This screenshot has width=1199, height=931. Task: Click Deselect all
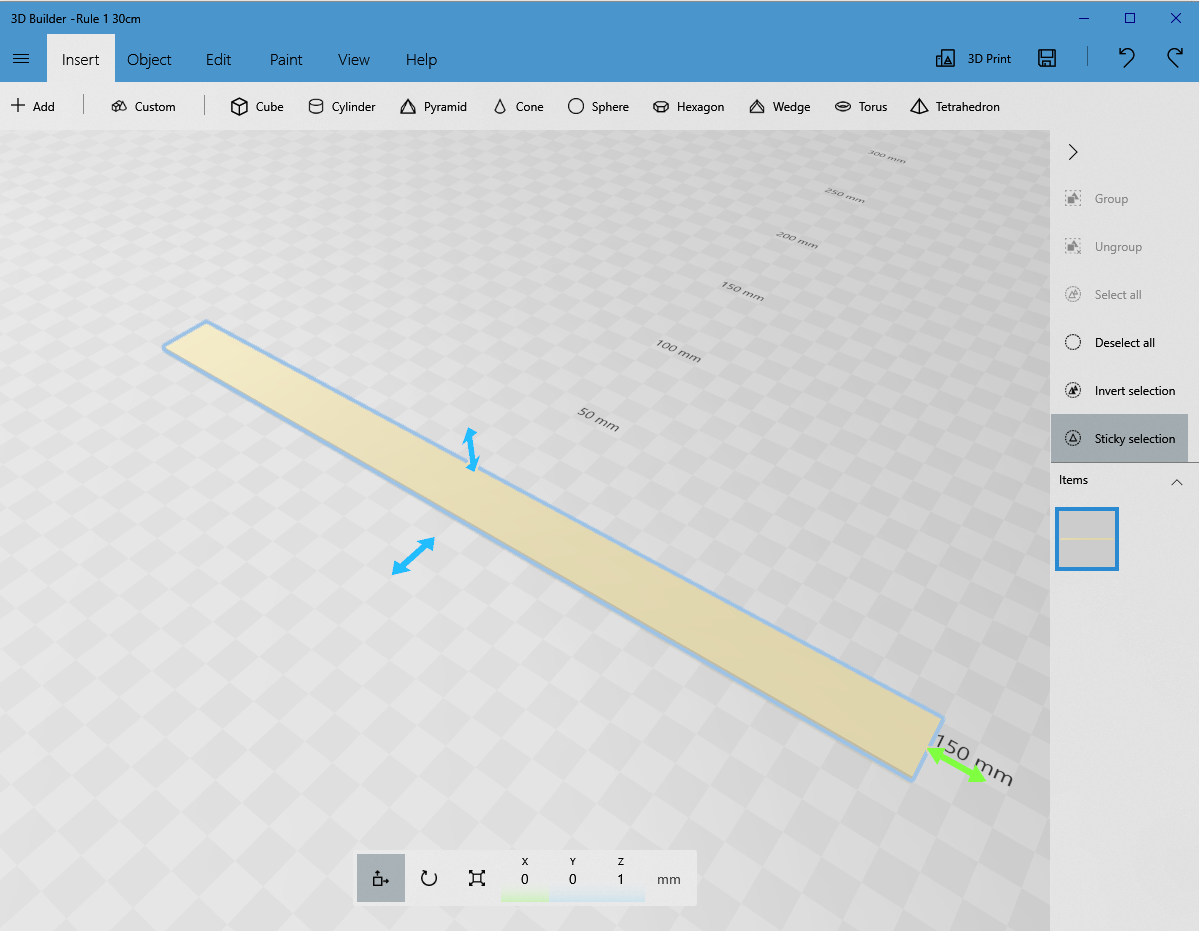point(1110,342)
